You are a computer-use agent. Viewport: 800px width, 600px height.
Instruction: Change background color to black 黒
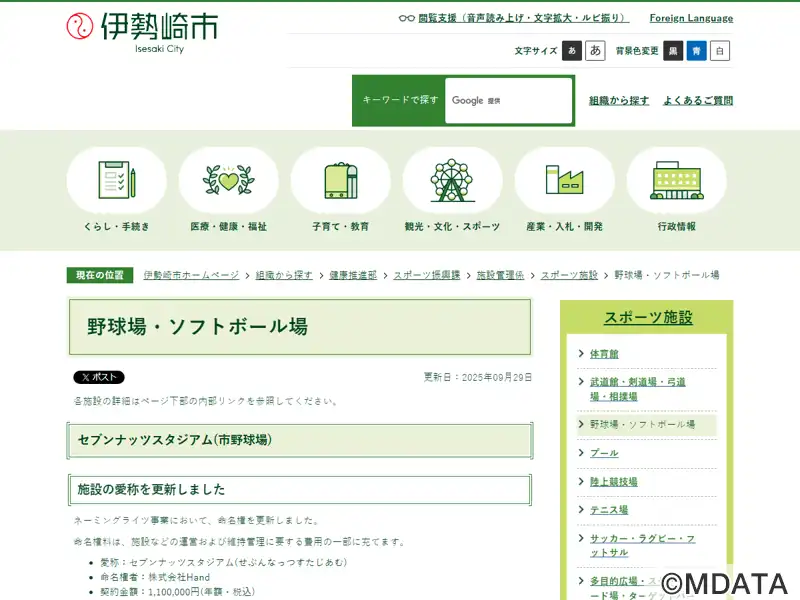coord(673,51)
